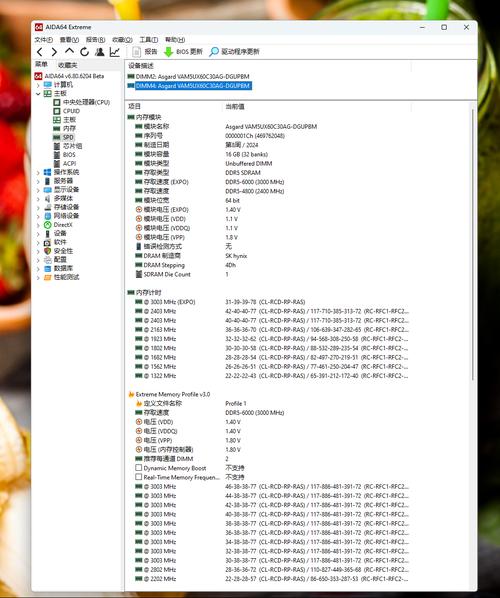
Task: Maximize the AIDA64 Extreme window
Action: pyautogui.click(x=444, y=27)
